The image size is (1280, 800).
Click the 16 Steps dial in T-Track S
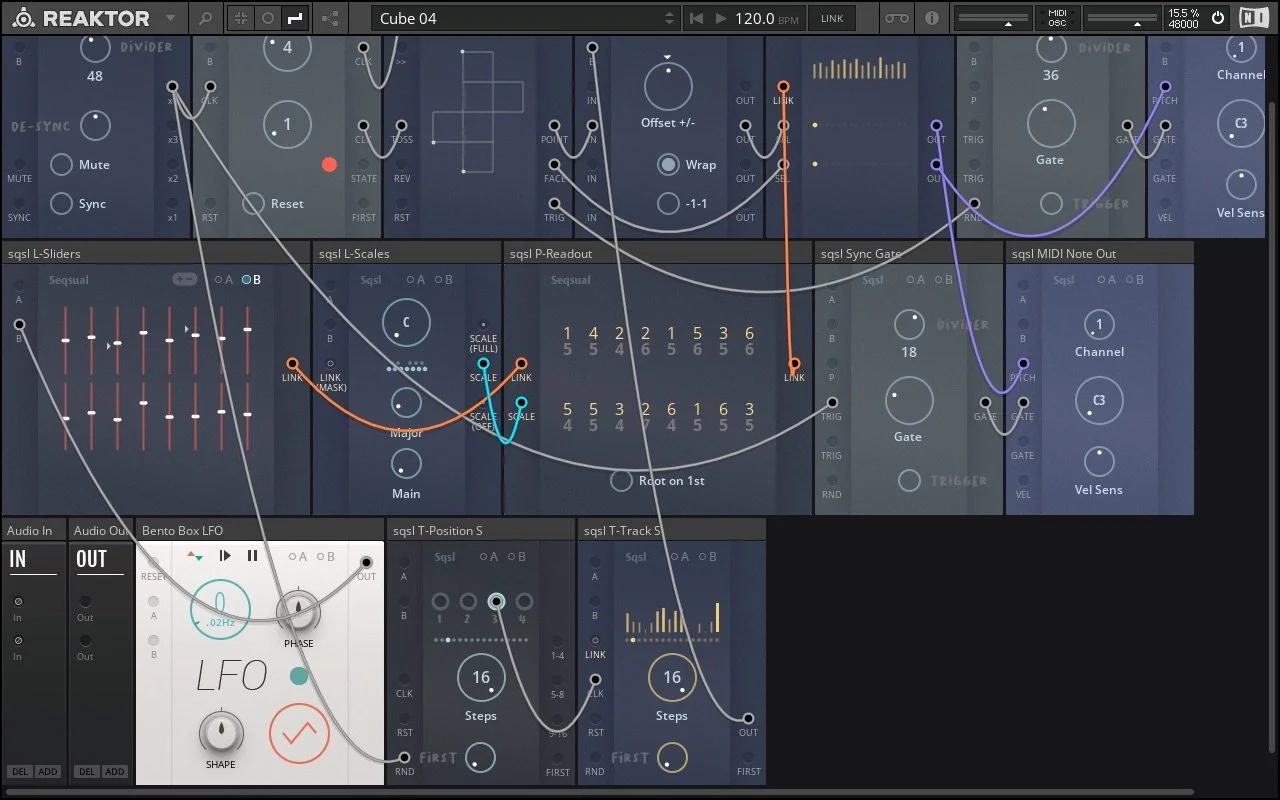(x=672, y=677)
